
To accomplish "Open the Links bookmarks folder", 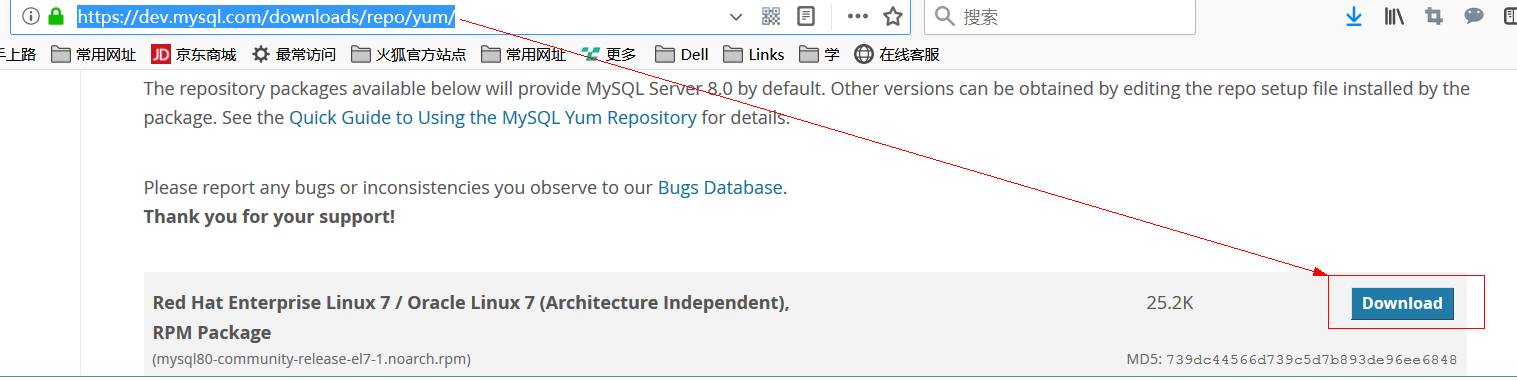I will 754,54.
